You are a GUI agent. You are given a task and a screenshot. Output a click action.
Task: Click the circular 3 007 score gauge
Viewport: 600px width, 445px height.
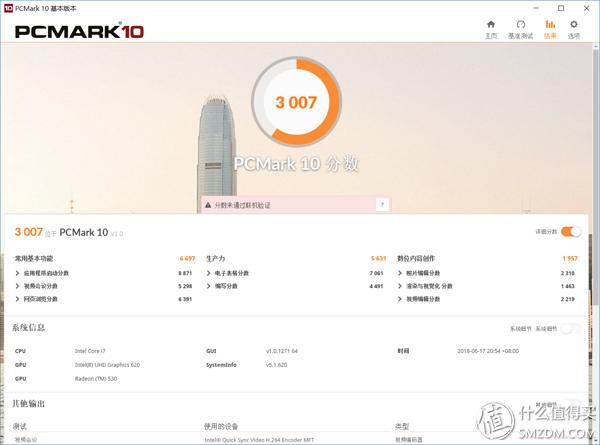tap(297, 102)
